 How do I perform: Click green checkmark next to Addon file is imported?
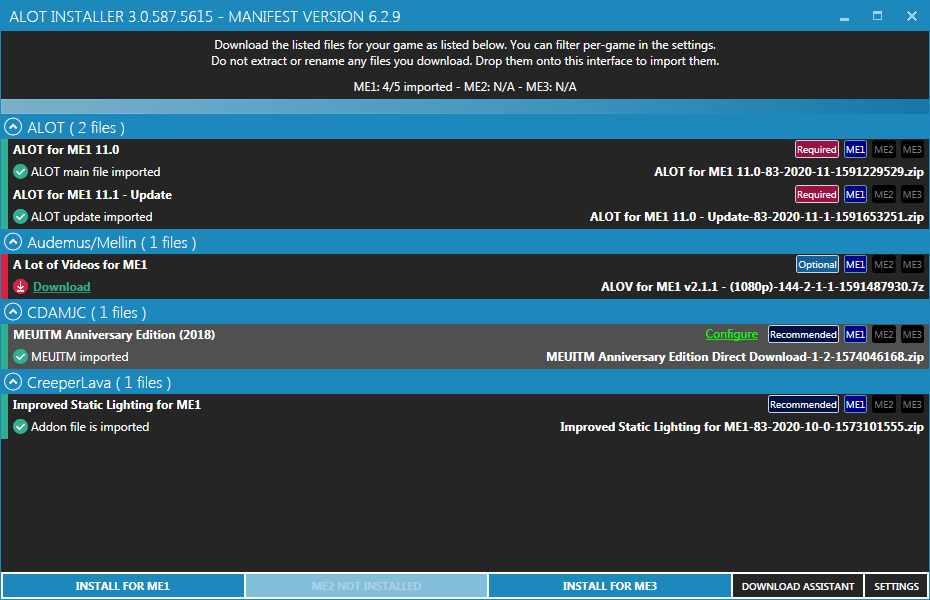(20, 427)
